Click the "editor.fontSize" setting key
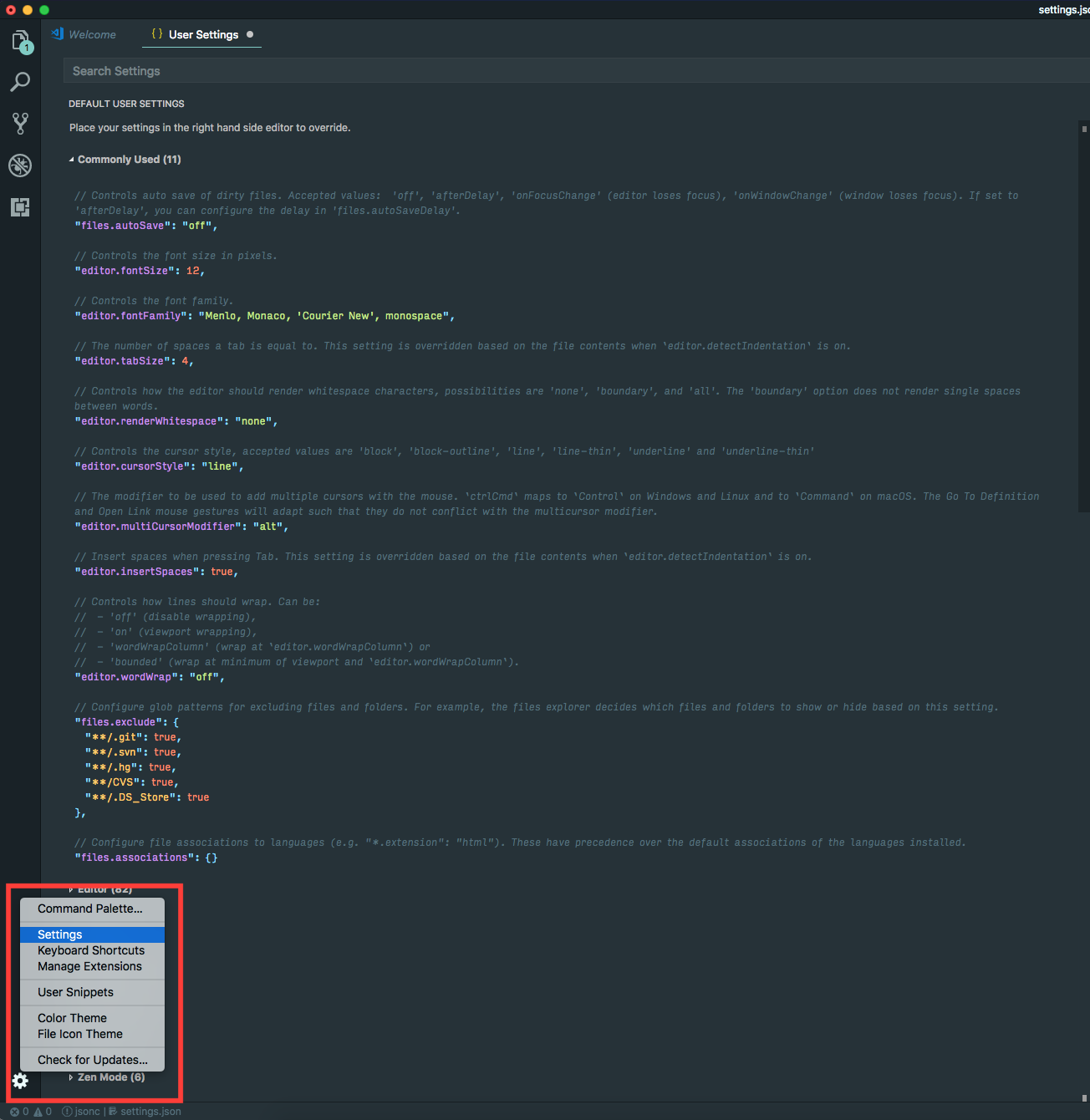1090x1120 pixels. [x=125, y=271]
